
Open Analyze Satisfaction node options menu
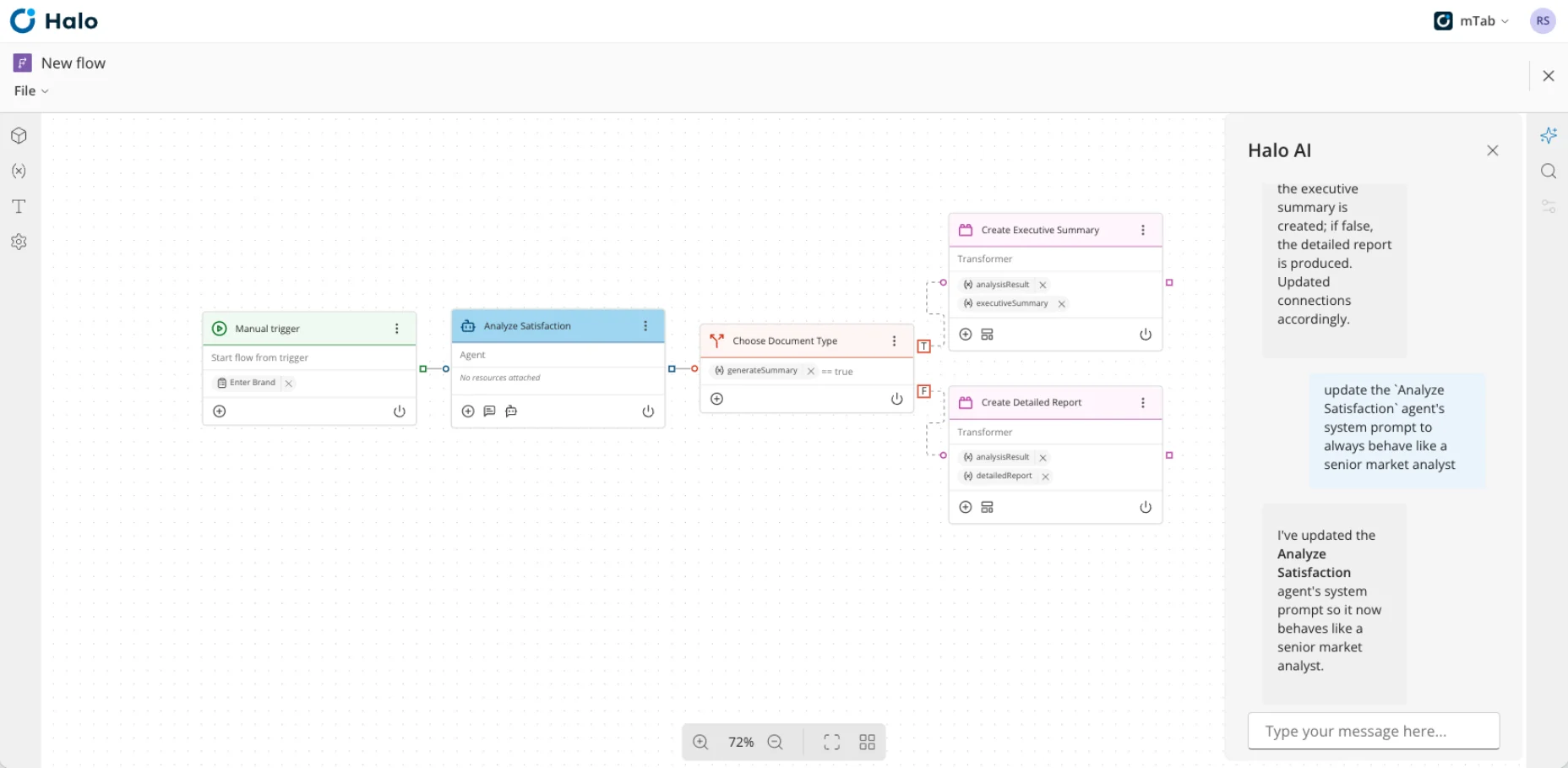point(645,326)
